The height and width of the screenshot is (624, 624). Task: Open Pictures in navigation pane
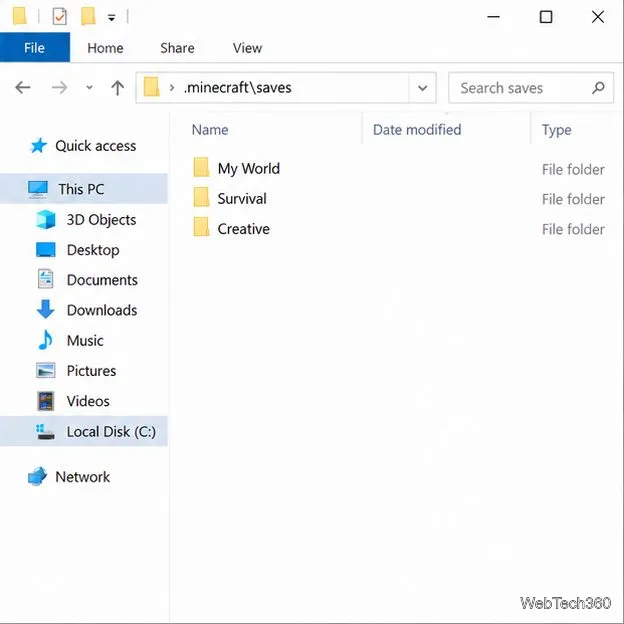click(91, 371)
